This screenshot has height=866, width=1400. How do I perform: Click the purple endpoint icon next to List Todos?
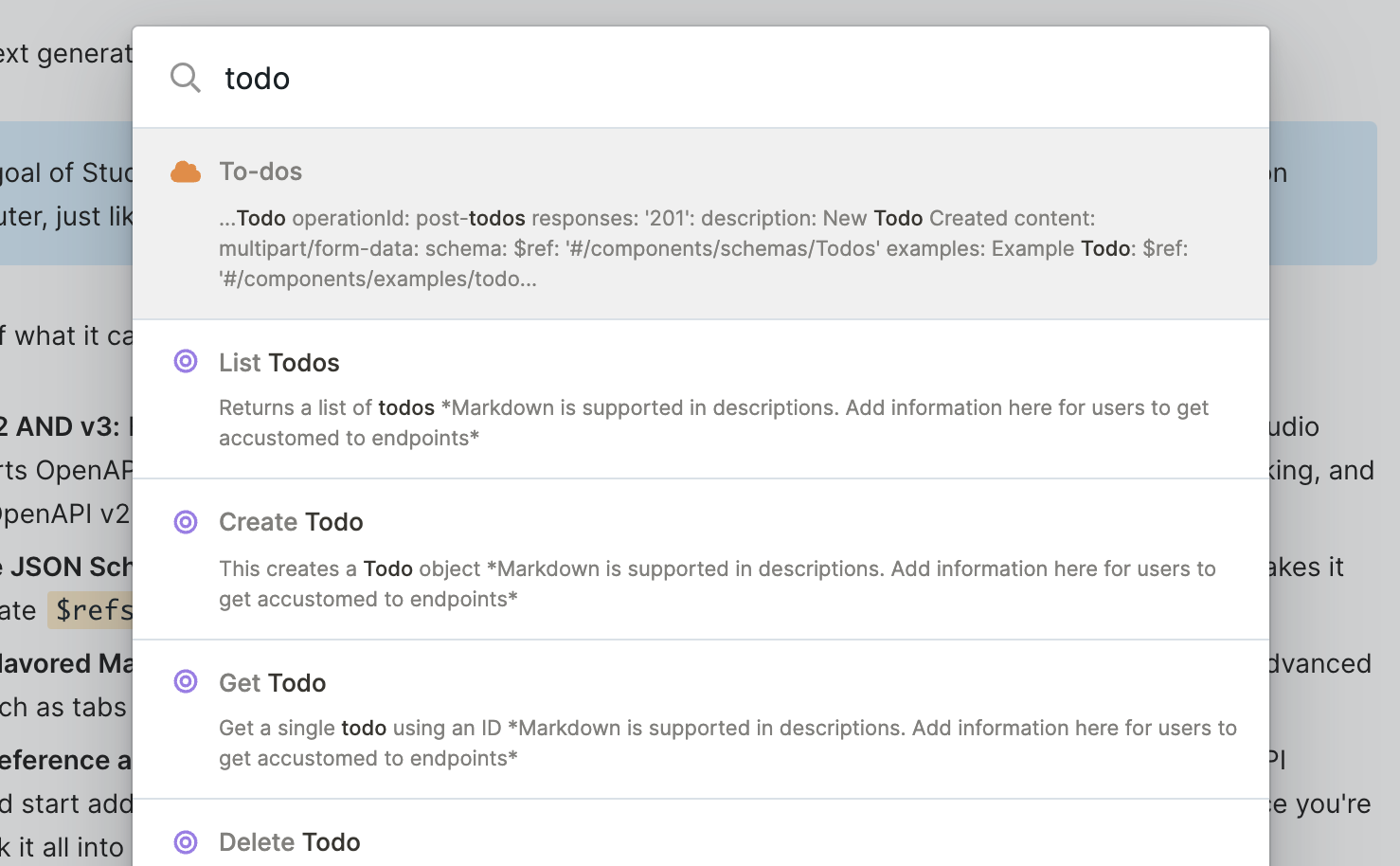point(186,362)
